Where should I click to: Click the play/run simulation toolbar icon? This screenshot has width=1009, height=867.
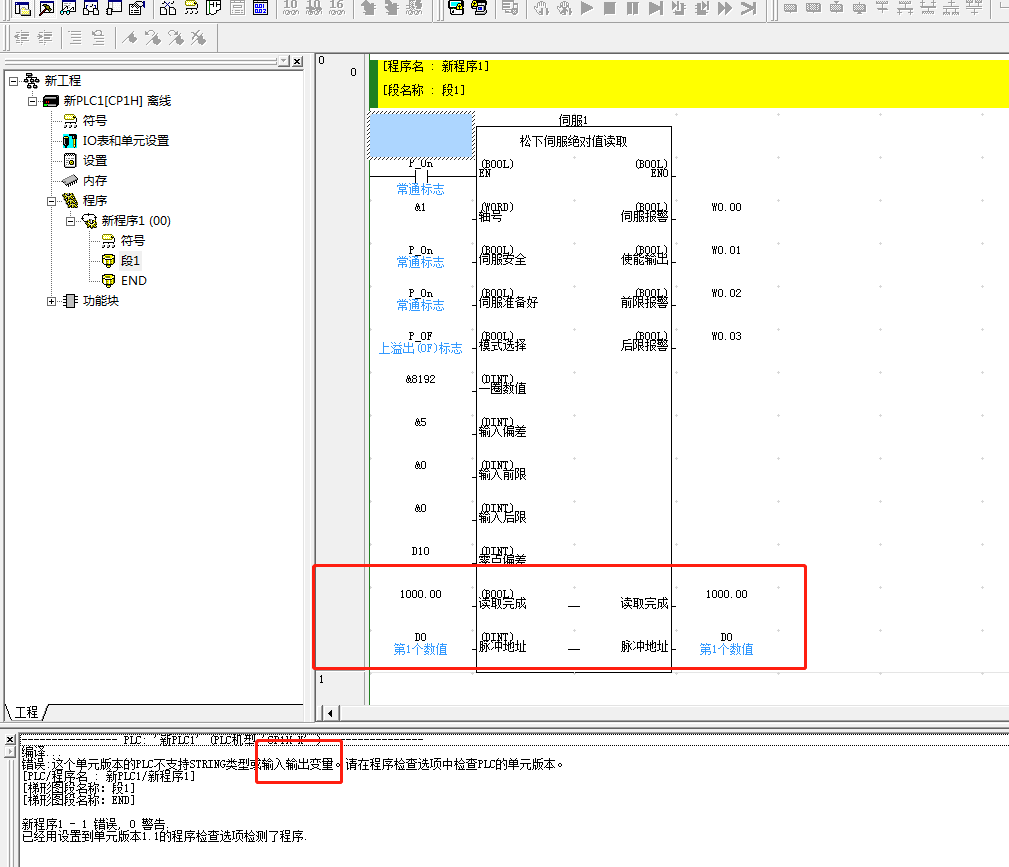586,8
